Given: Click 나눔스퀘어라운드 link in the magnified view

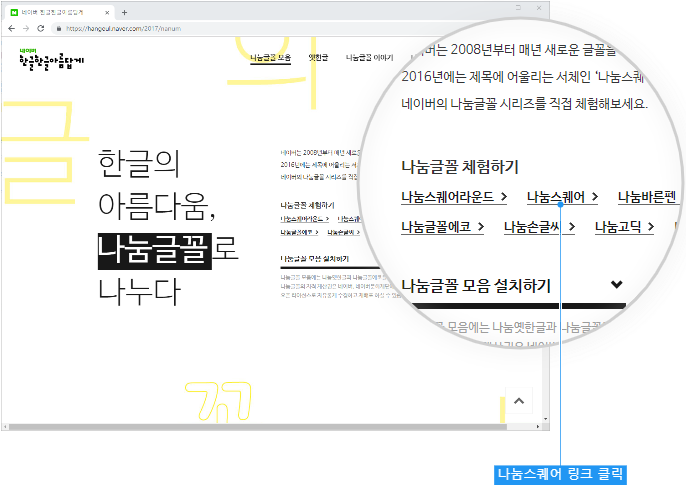Looking at the screenshot, I should tap(454, 197).
